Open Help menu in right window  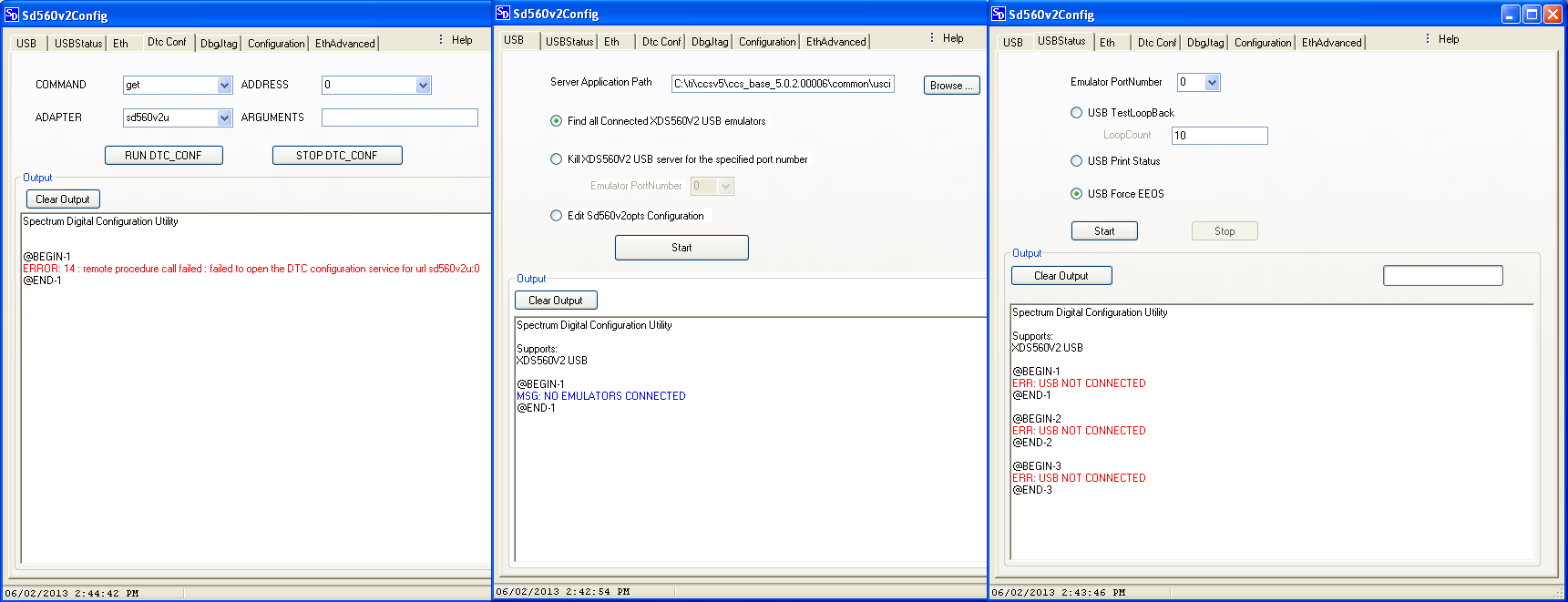click(1449, 39)
